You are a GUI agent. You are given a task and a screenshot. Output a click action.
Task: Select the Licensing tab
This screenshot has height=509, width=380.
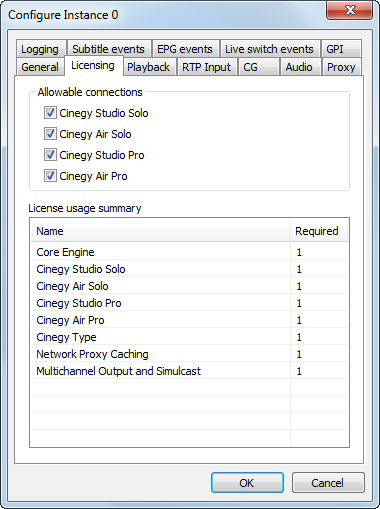[93, 65]
